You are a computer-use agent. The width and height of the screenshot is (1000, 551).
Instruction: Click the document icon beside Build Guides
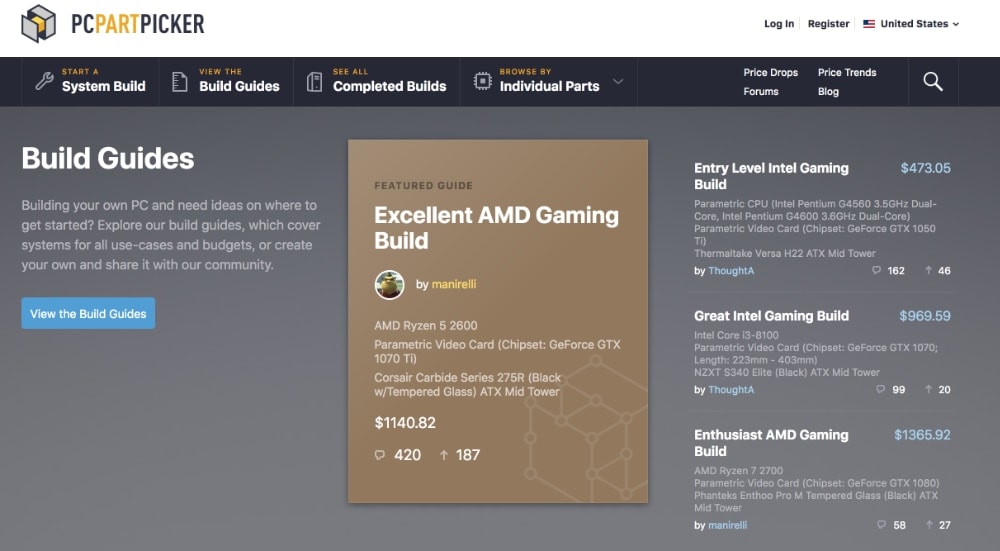pos(180,82)
